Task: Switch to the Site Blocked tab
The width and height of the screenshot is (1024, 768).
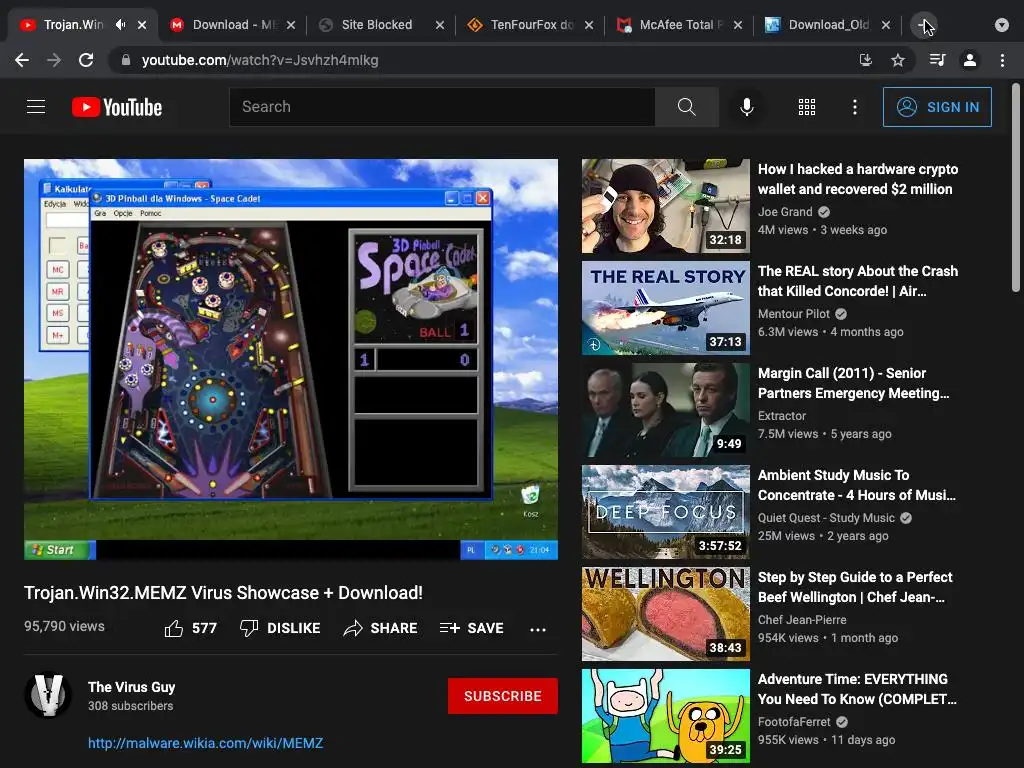Action: coord(381,25)
